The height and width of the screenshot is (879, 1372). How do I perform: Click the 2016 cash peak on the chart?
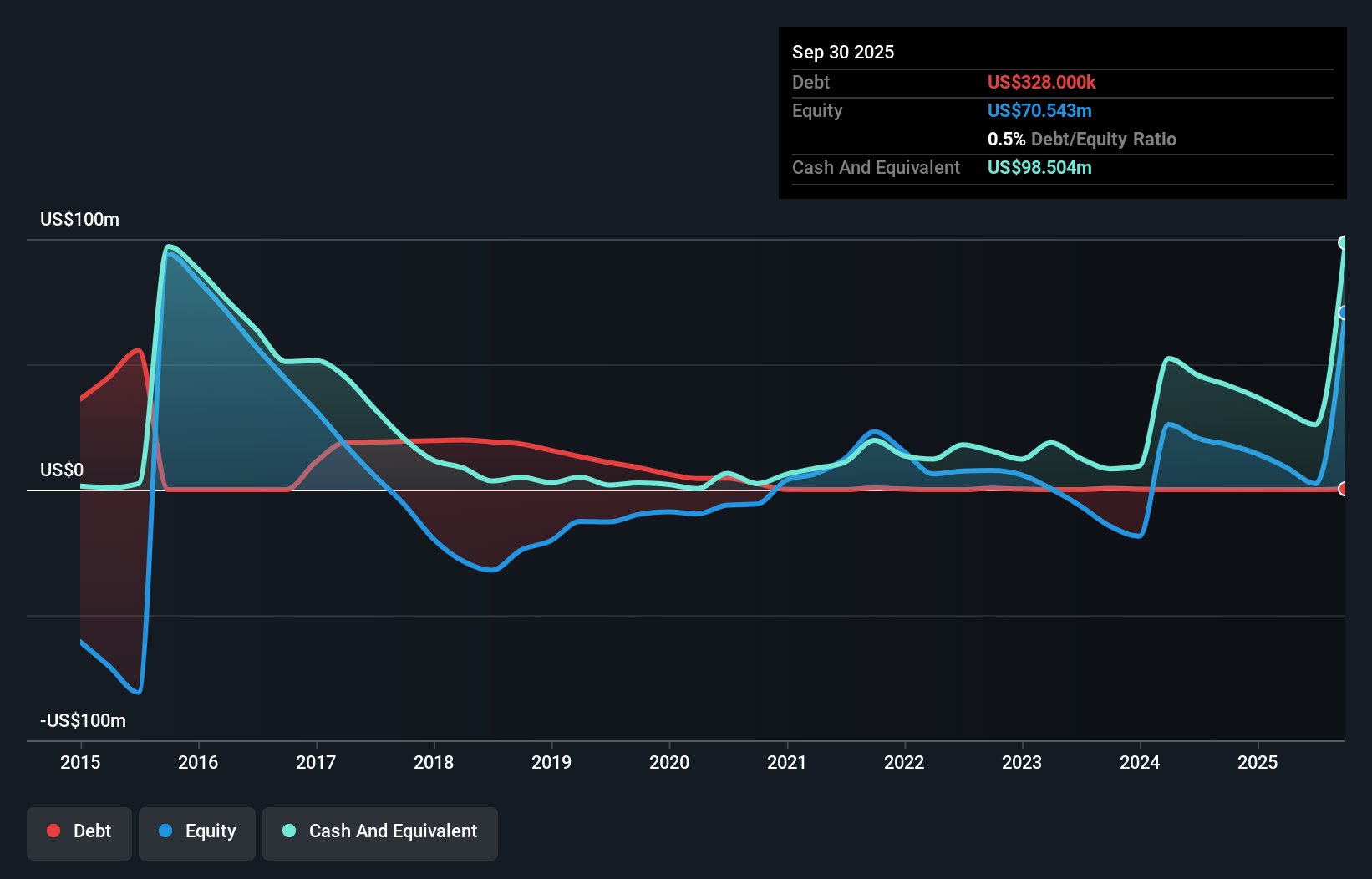170,246
